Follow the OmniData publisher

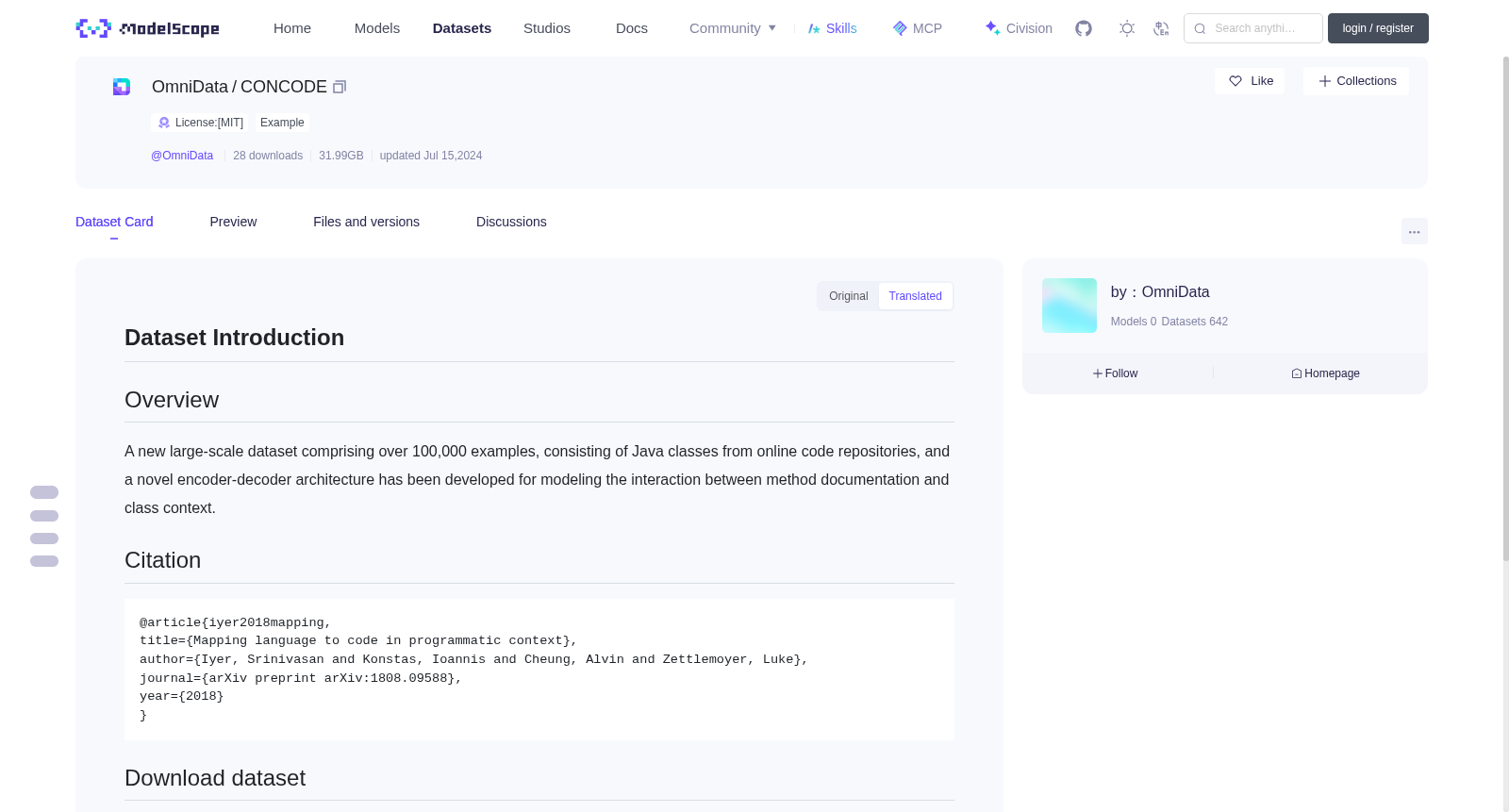[x=1116, y=373]
